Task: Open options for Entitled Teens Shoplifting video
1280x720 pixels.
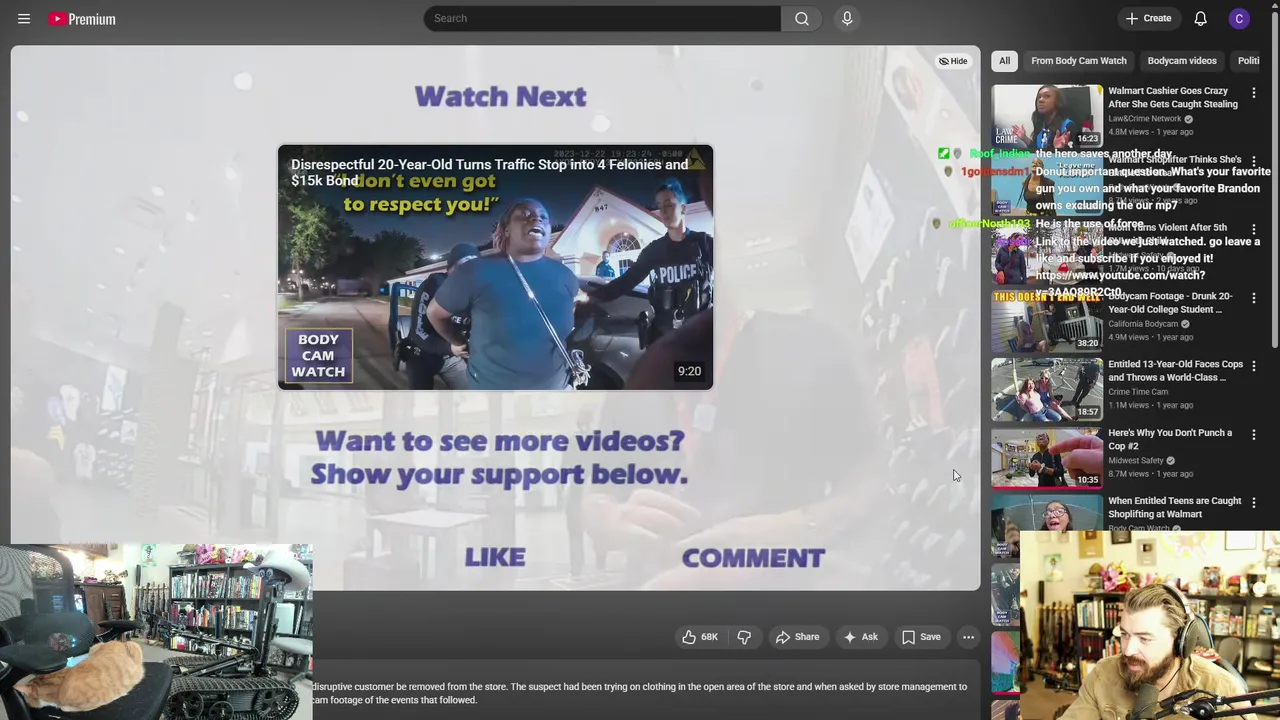Action: point(1254,503)
